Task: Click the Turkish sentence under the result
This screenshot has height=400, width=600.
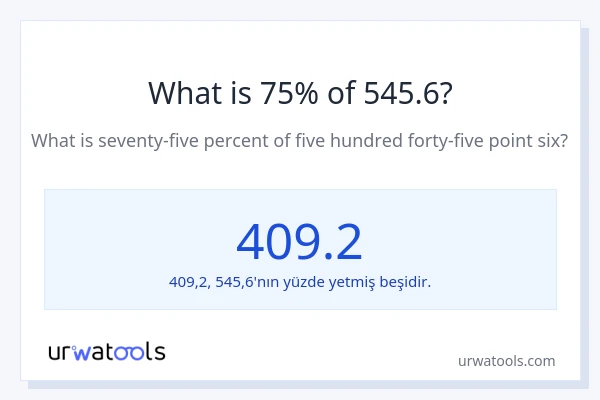Action: (x=300, y=282)
